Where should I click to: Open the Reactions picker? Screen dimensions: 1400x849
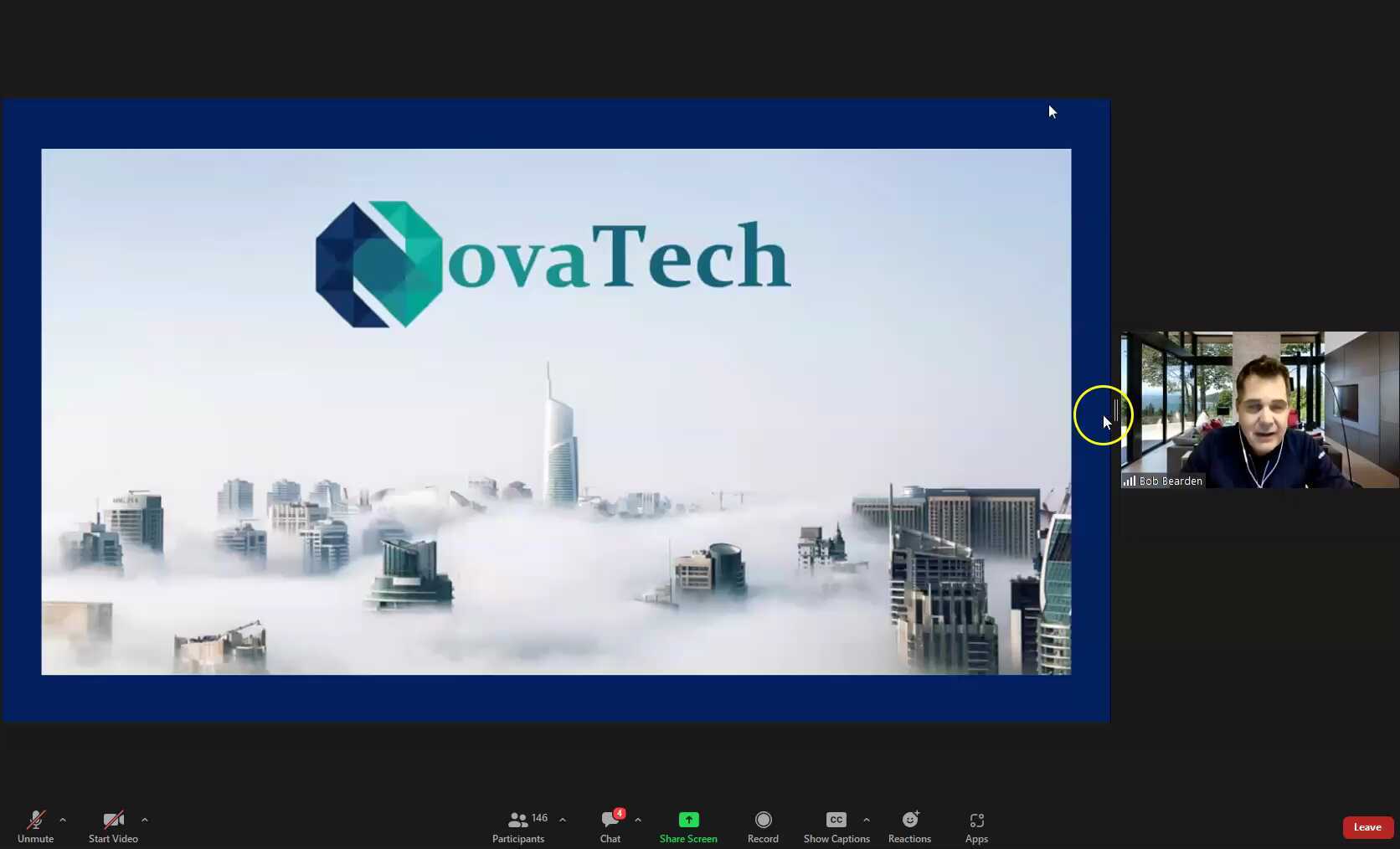[x=908, y=826]
